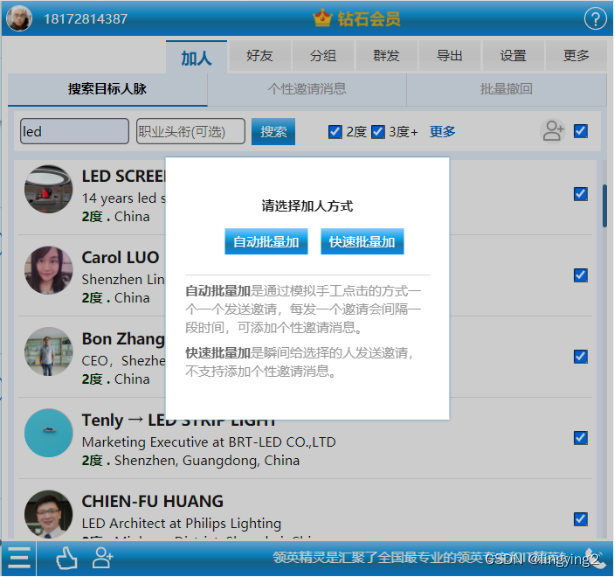This screenshot has width=615, height=577.
Task: Open CHIEN-FU HUANG's profile photo
Action: [49, 514]
